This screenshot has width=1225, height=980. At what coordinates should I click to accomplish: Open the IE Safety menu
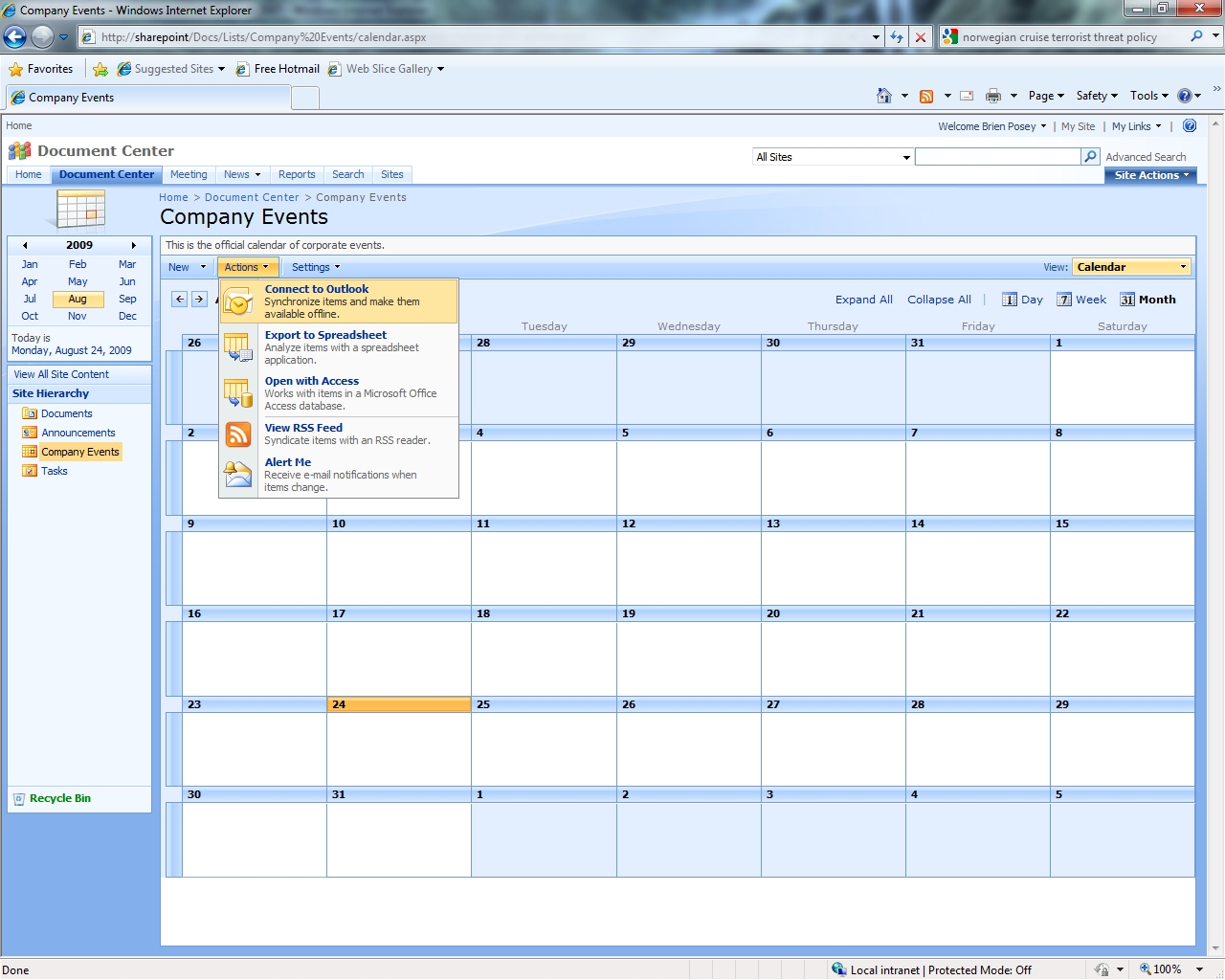pyautogui.click(x=1097, y=96)
